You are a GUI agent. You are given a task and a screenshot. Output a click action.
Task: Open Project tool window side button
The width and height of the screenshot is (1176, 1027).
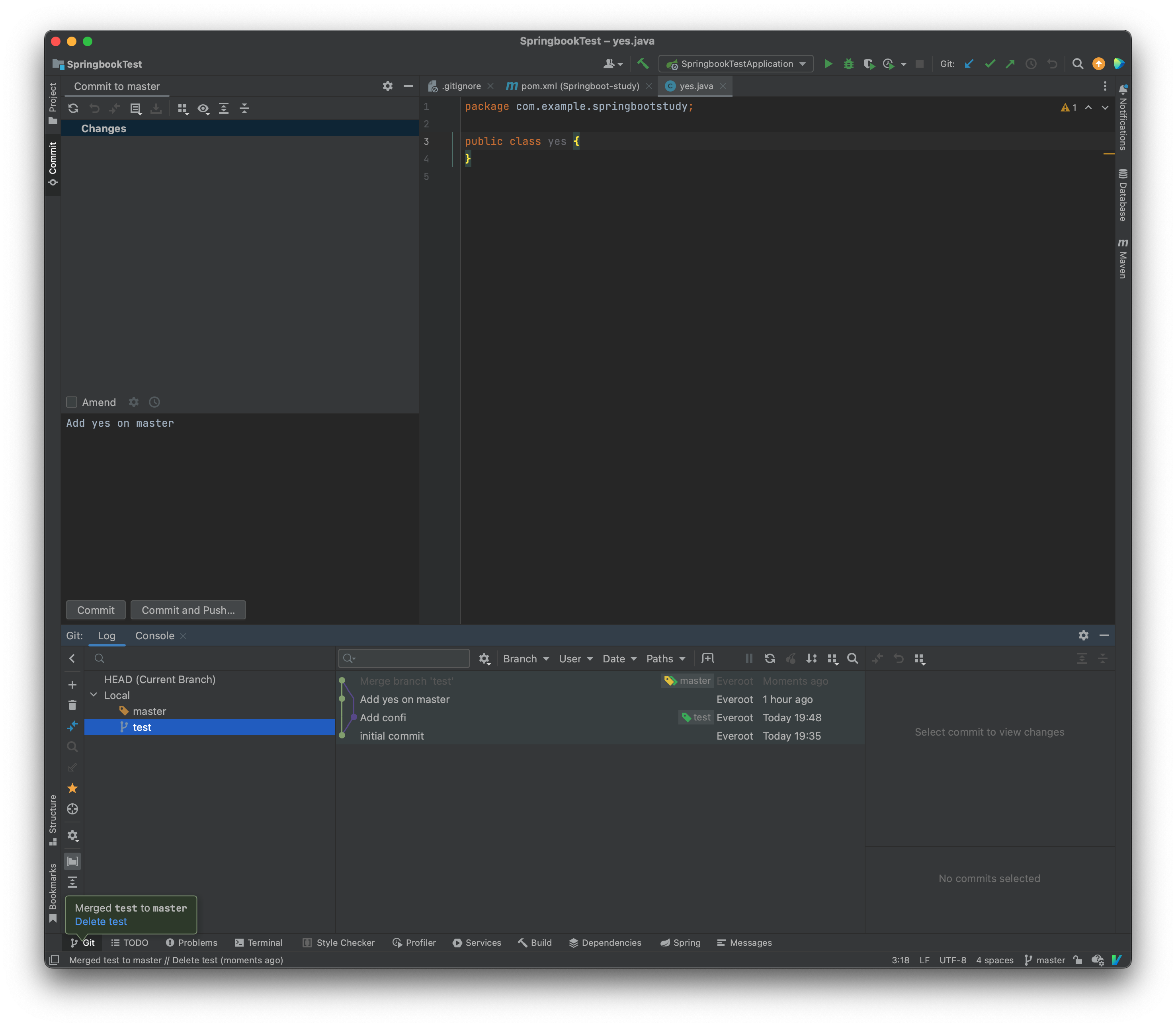pos(53,103)
